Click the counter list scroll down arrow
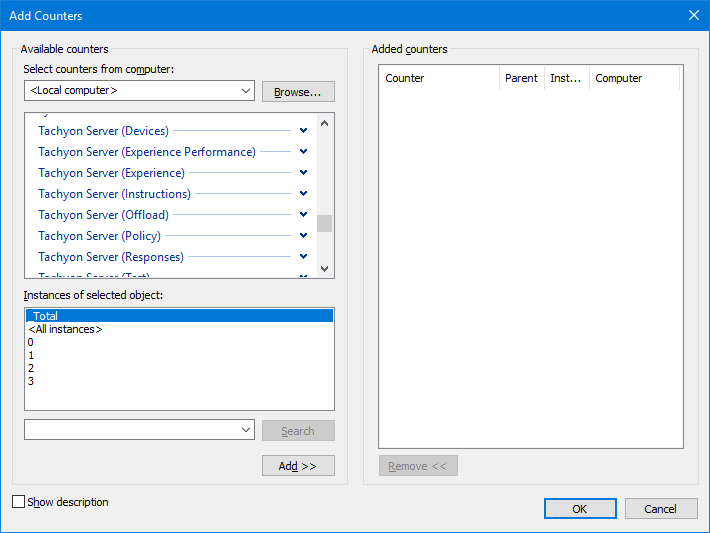The height and width of the screenshot is (533, 710). pos(324,269)
